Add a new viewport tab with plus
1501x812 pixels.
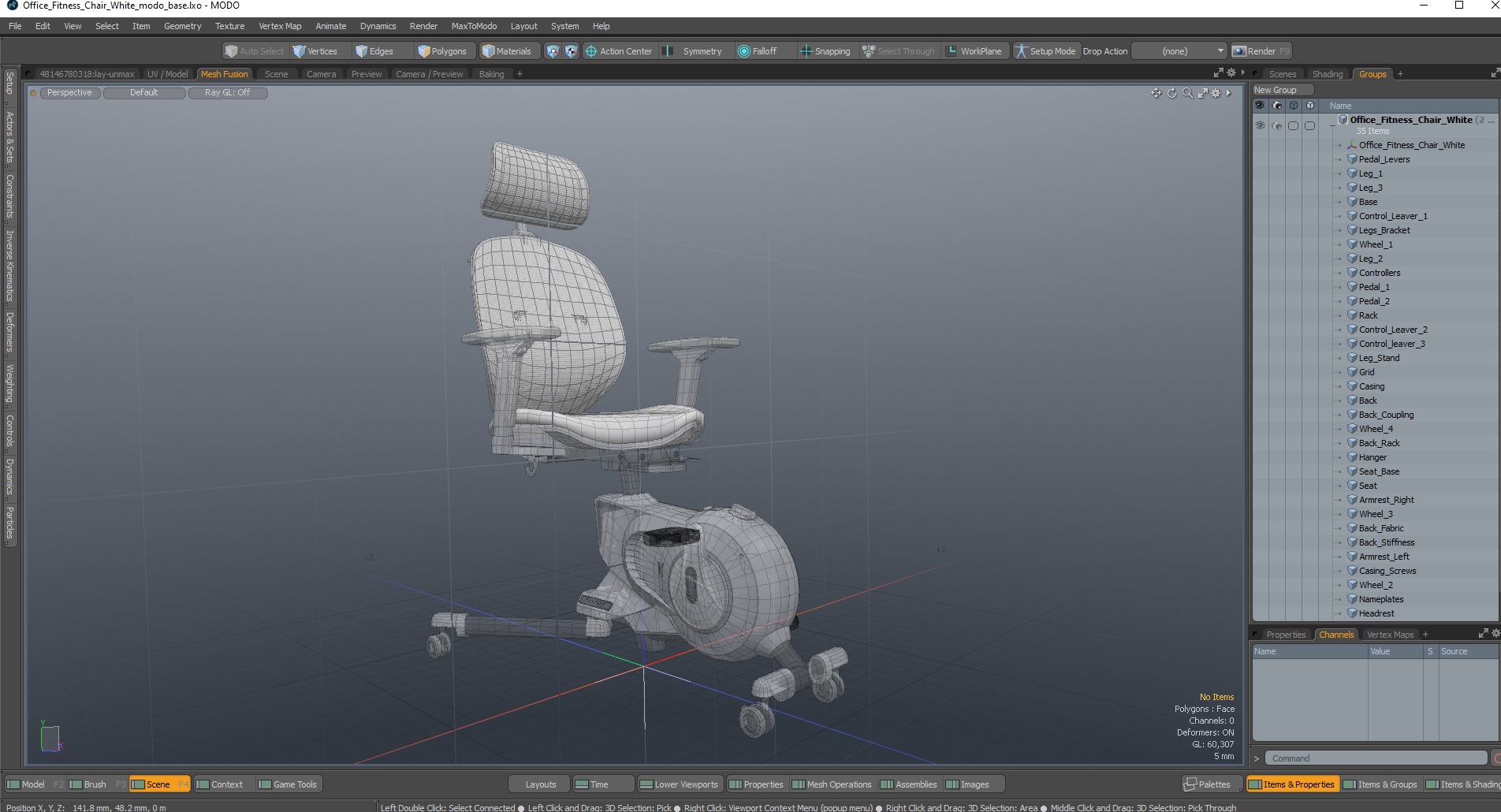[520, 74]
